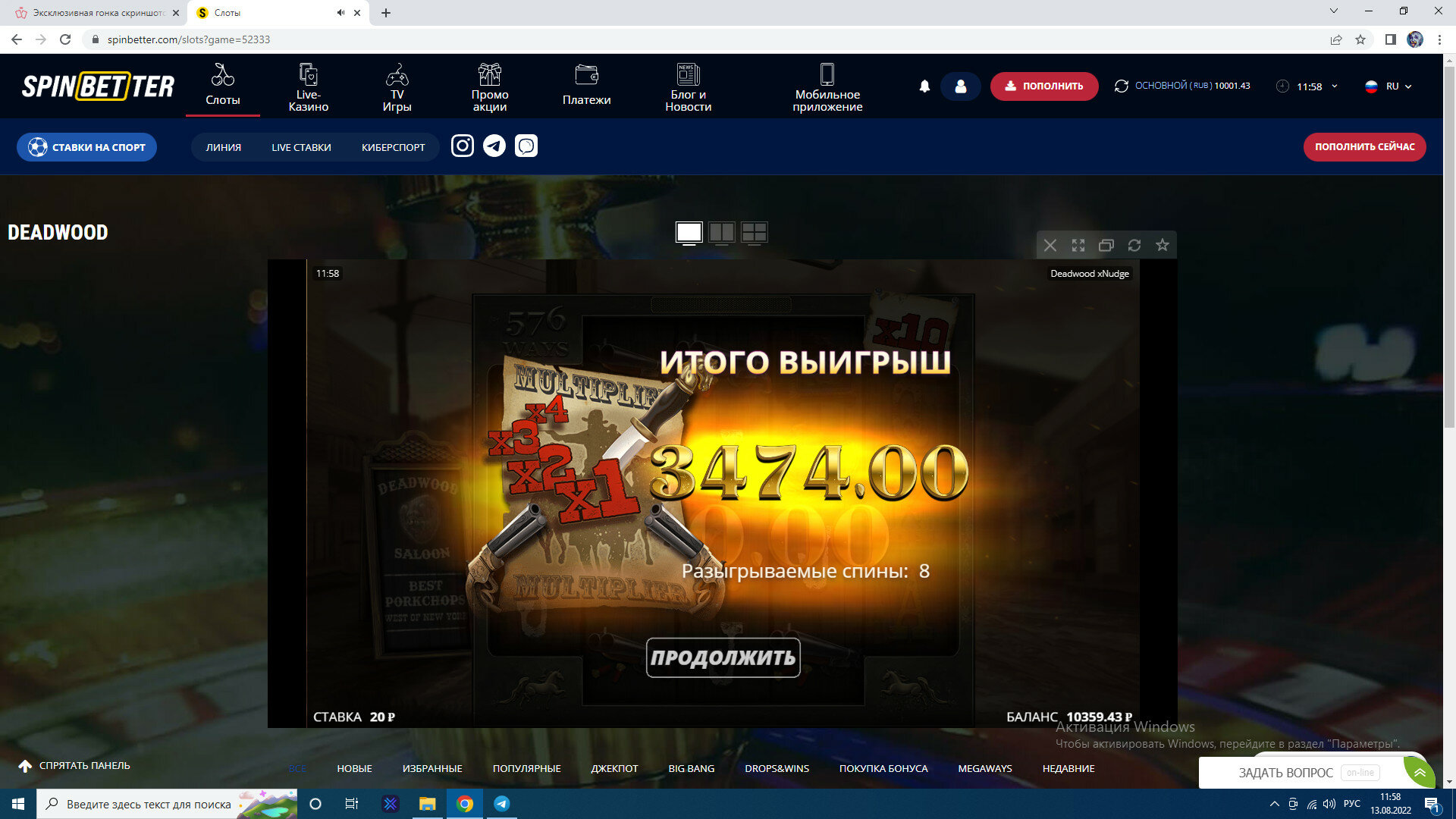The height and width of the screenshot is (819, 1456).
Task: Add the game to favorites with the star icon
Action: point(1162,245)
